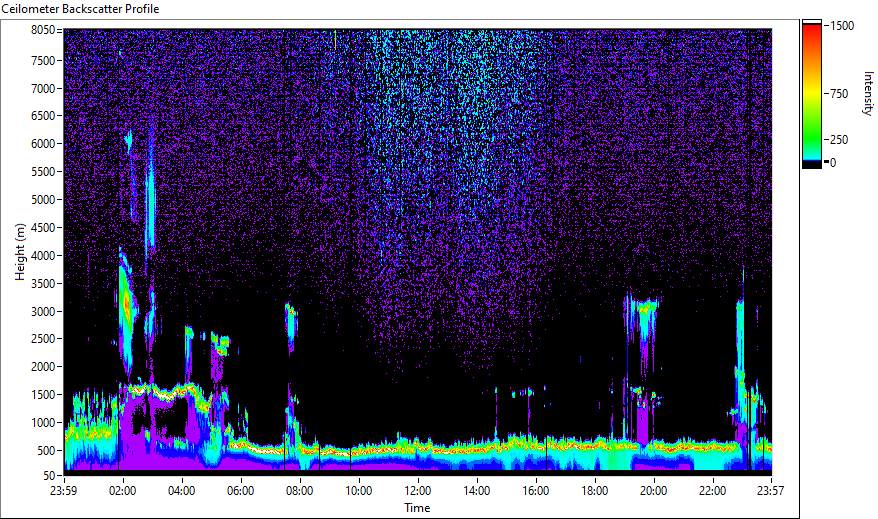Click the 6500 height tick label
The width and height of the screenshot is (878, 519).
pyautogui.click(x=43, y=116)
